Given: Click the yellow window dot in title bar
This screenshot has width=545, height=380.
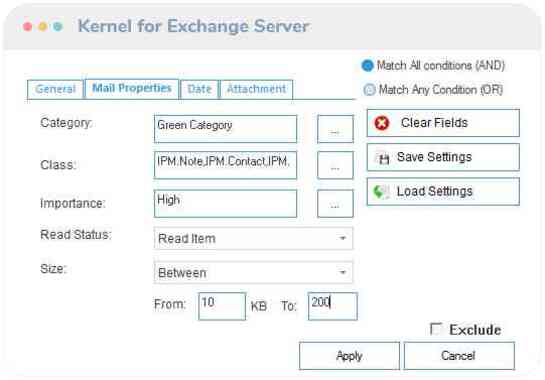Looking at the screenshot, I should [43, 26].
